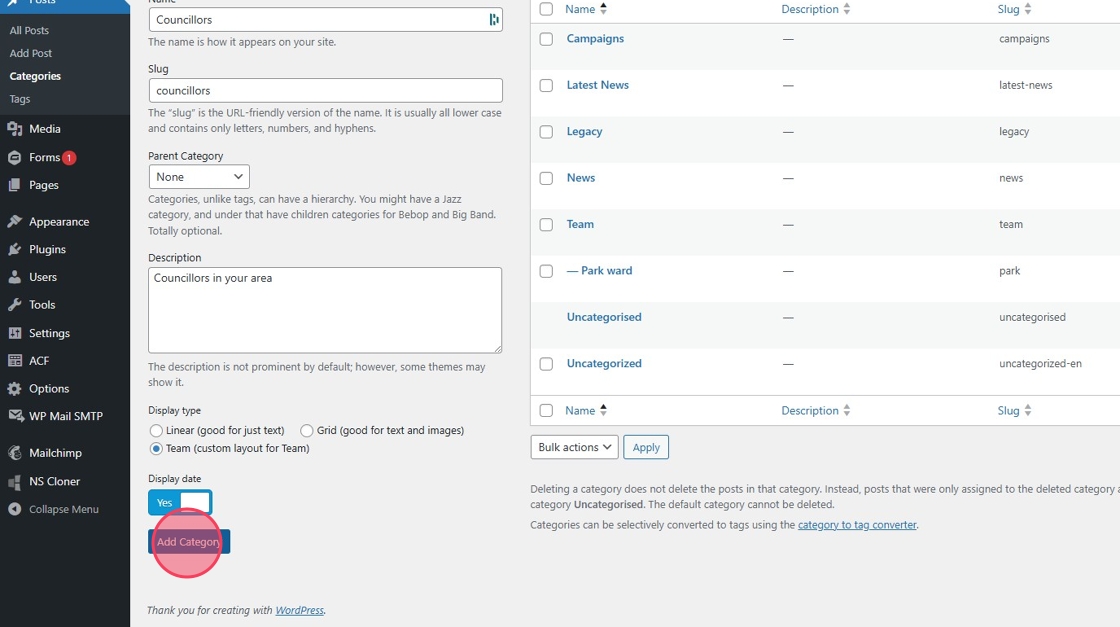Sort categories by Slug column header
Screen dimensions: 1120x627
(x=1009, y=9)
